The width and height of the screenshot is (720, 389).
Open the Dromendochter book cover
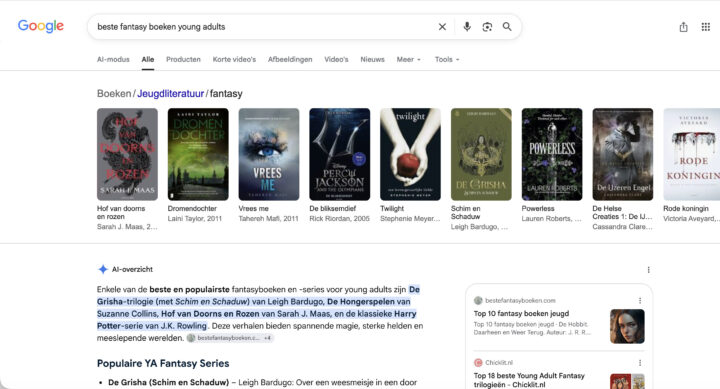coord(198,154)
